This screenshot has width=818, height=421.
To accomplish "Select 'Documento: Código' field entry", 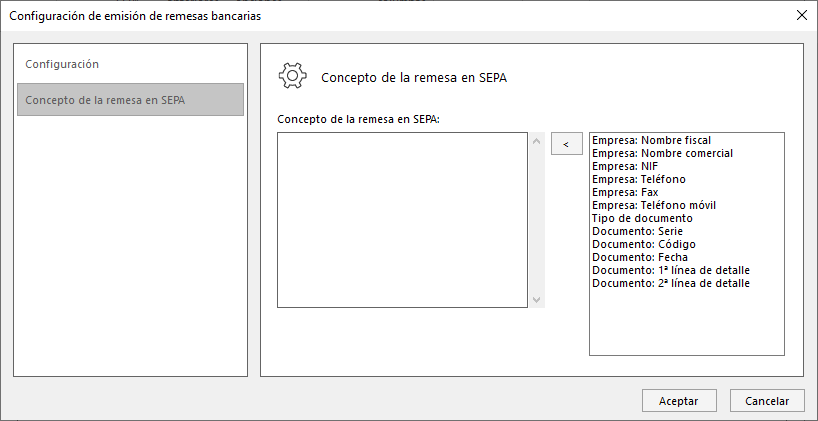I will (644, 244).
